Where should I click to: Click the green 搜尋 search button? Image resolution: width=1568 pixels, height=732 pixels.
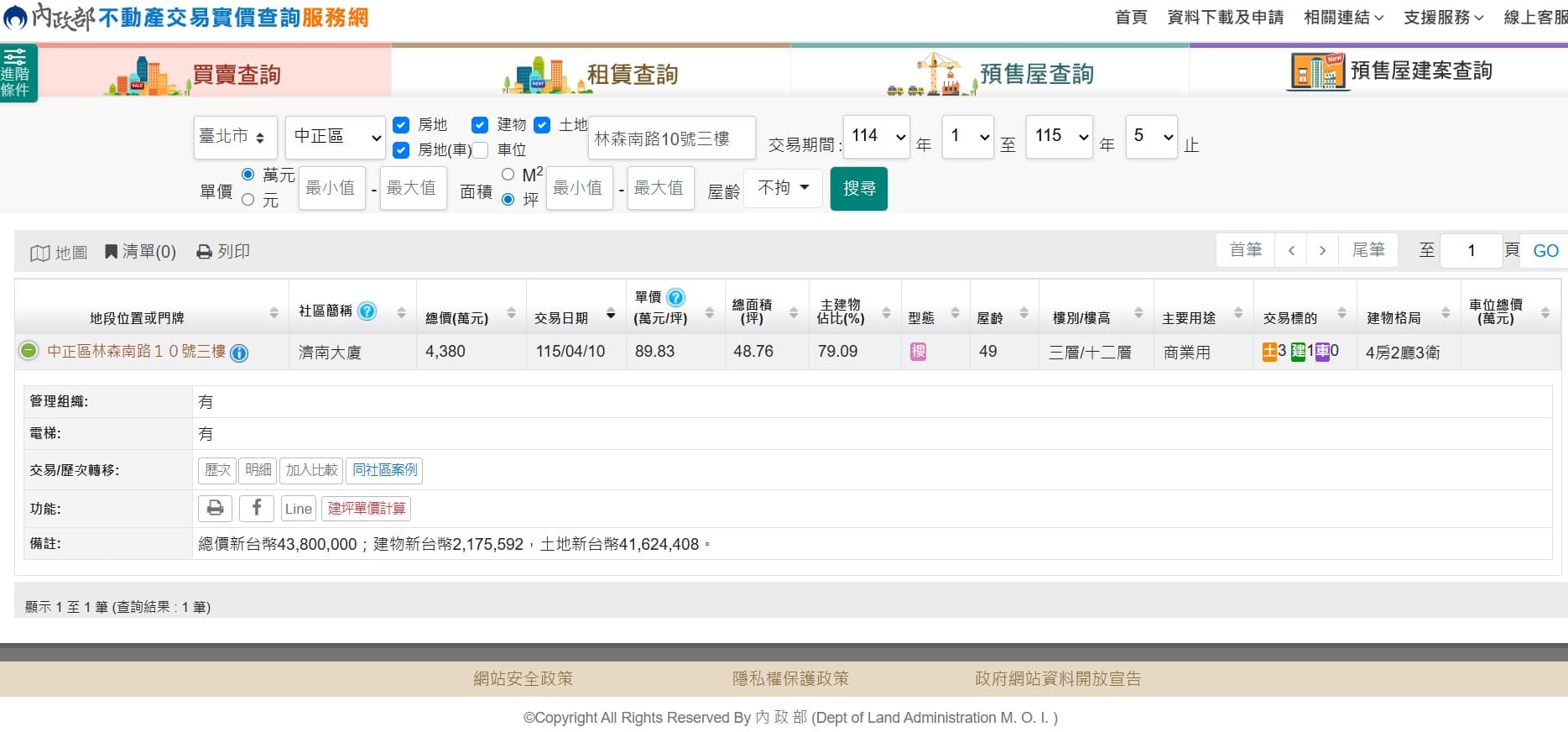pos(859,189)
